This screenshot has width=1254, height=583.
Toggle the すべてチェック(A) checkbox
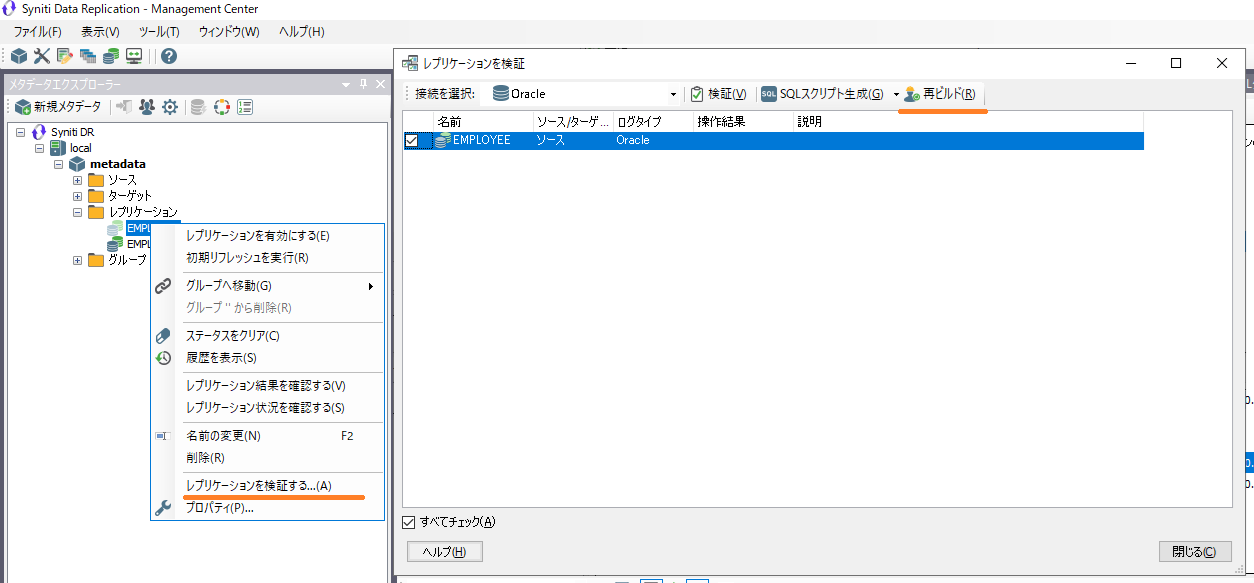(x=408, y=522)
